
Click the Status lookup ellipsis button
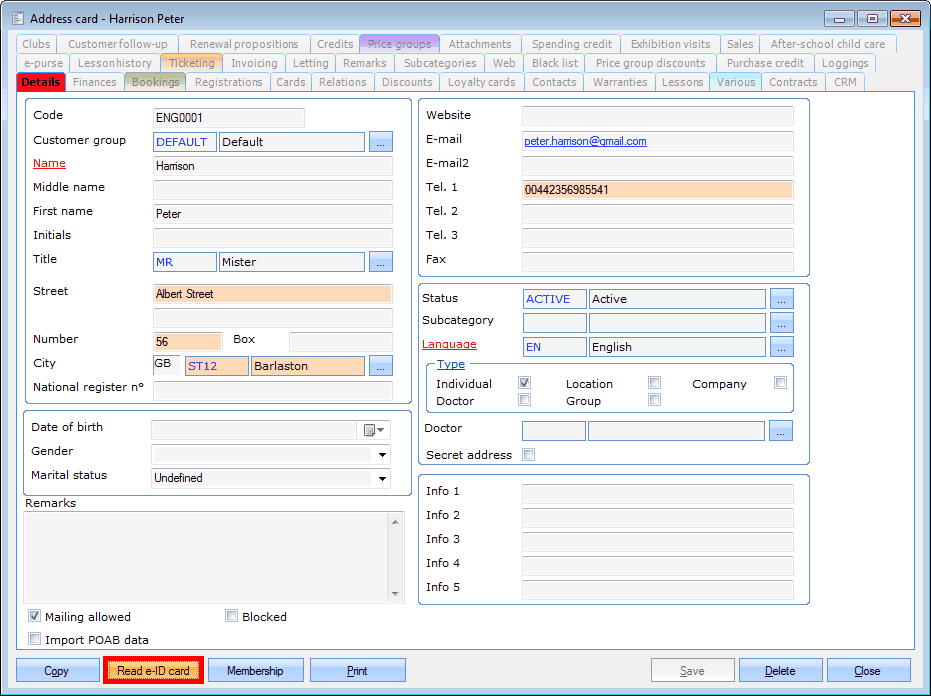782,299
